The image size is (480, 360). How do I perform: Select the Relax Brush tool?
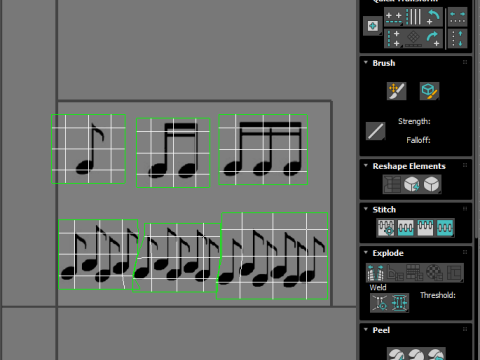click(x=429, y=91)
